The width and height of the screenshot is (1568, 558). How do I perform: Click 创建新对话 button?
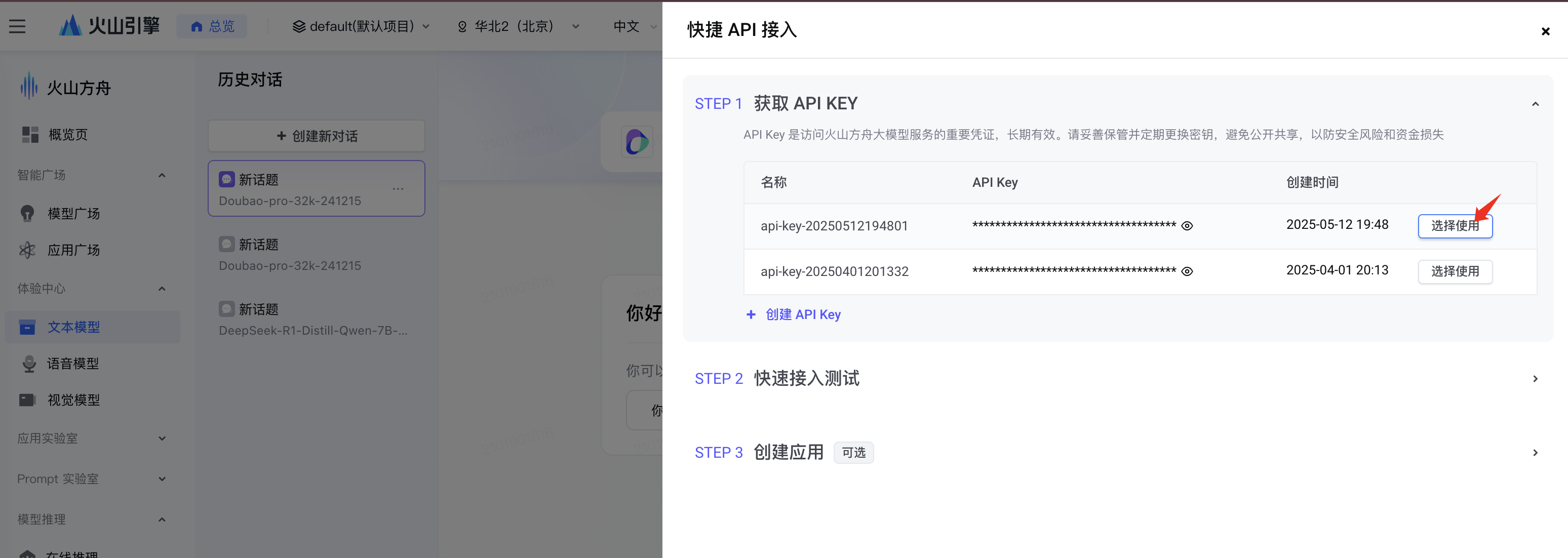(317, 136)
